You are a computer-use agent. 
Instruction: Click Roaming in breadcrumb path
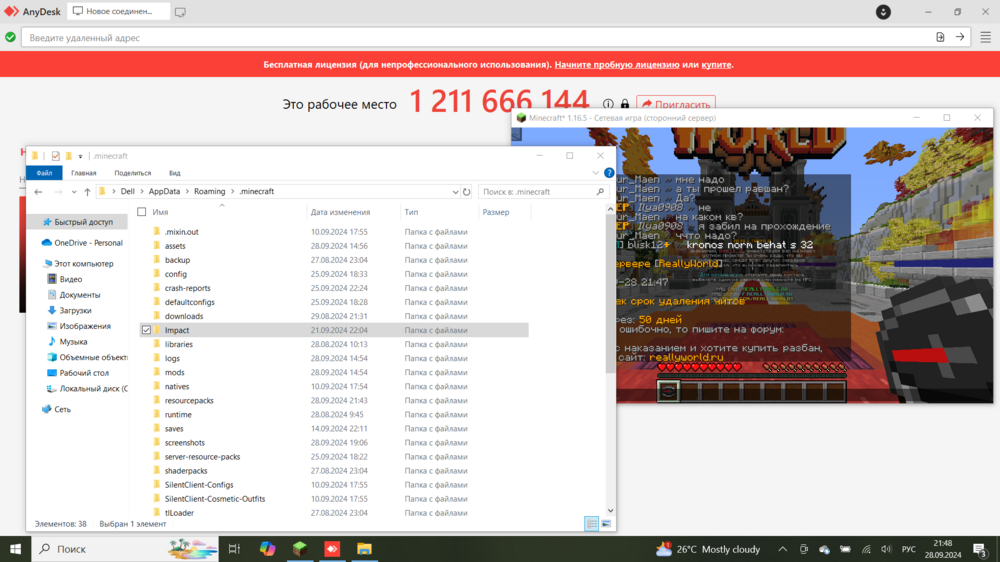[x=210, y=191]
